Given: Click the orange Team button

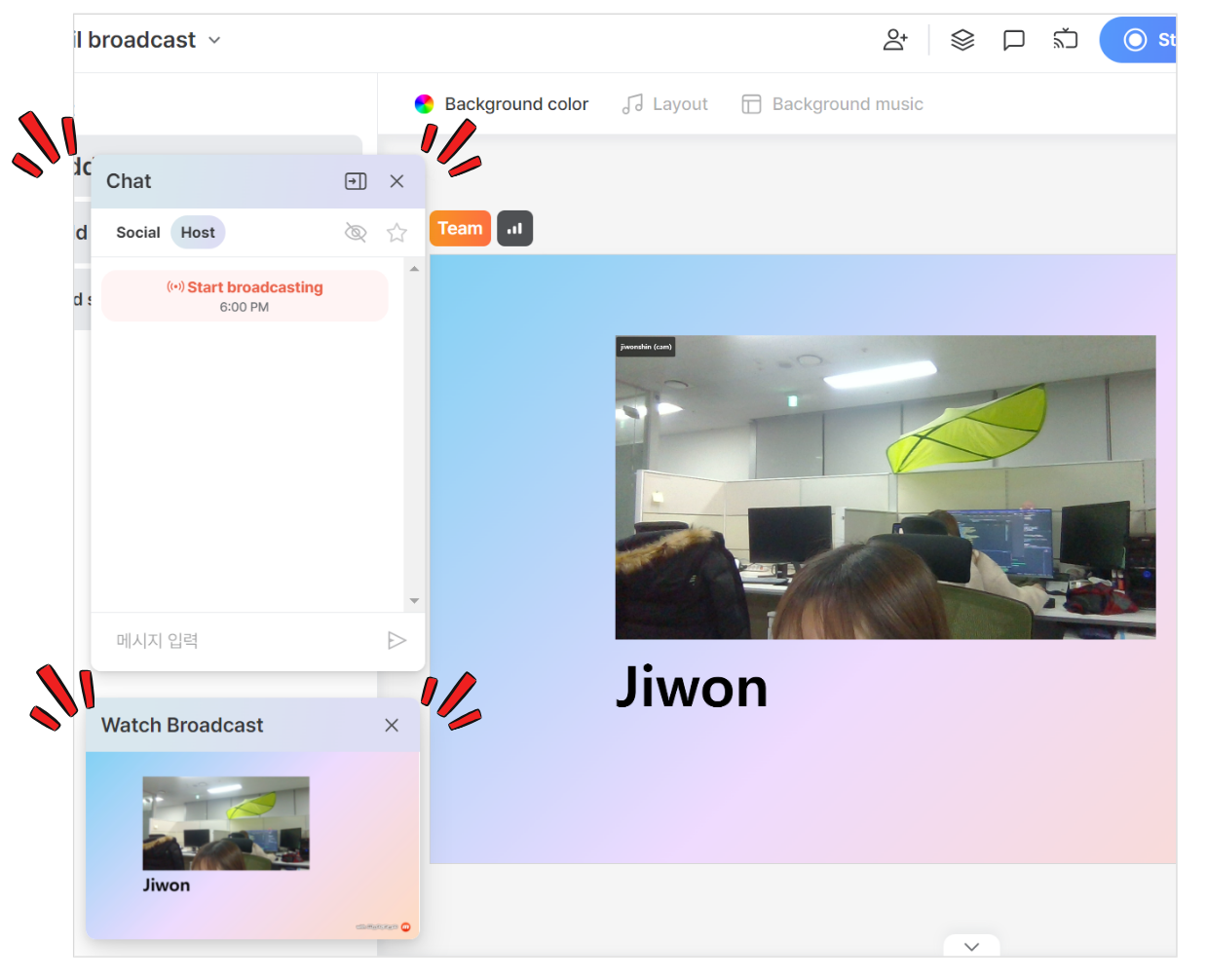Looking at the screenshot, I should tap(460, 228).
